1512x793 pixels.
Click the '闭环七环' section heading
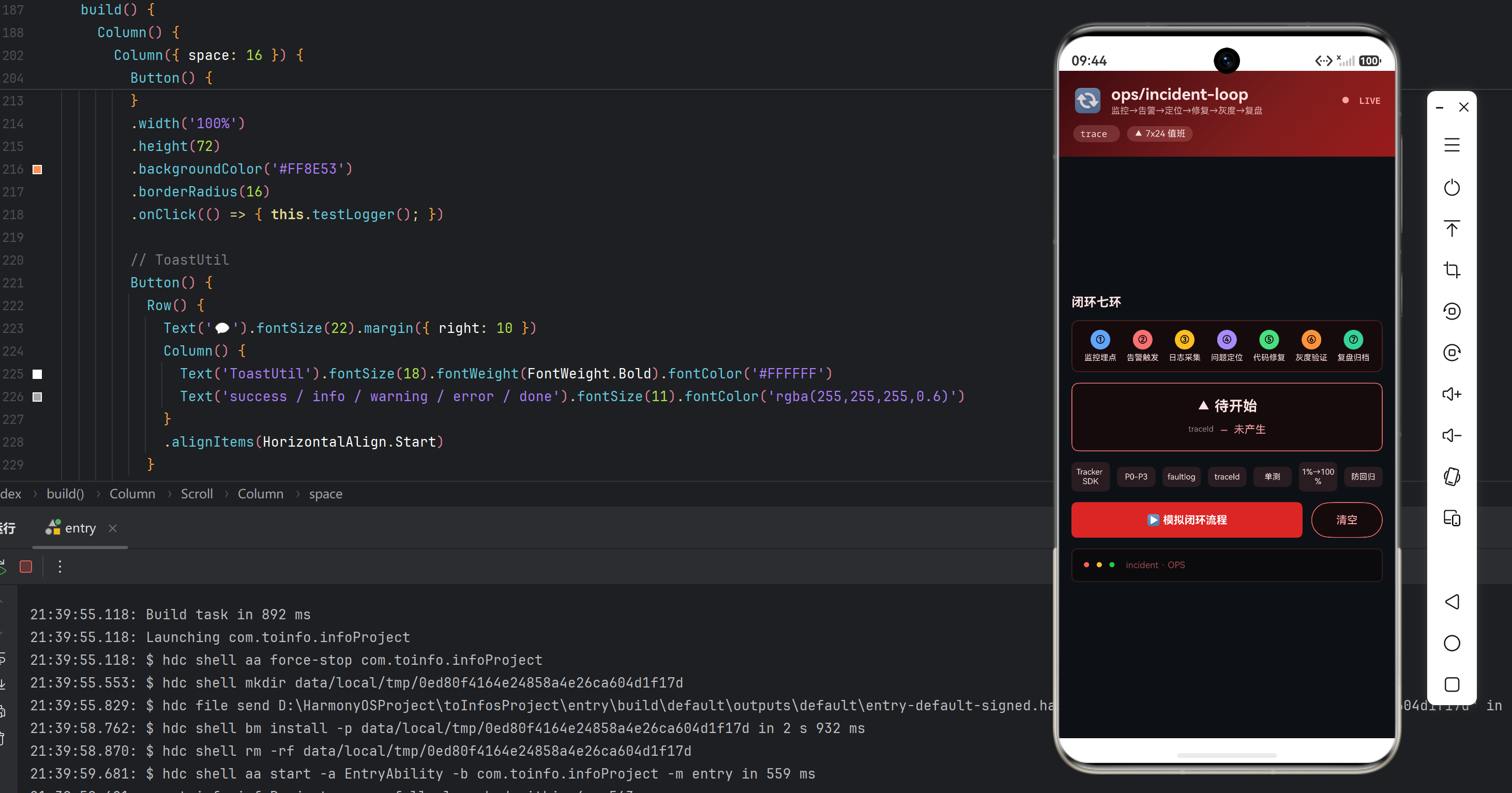coord(1096,302)
